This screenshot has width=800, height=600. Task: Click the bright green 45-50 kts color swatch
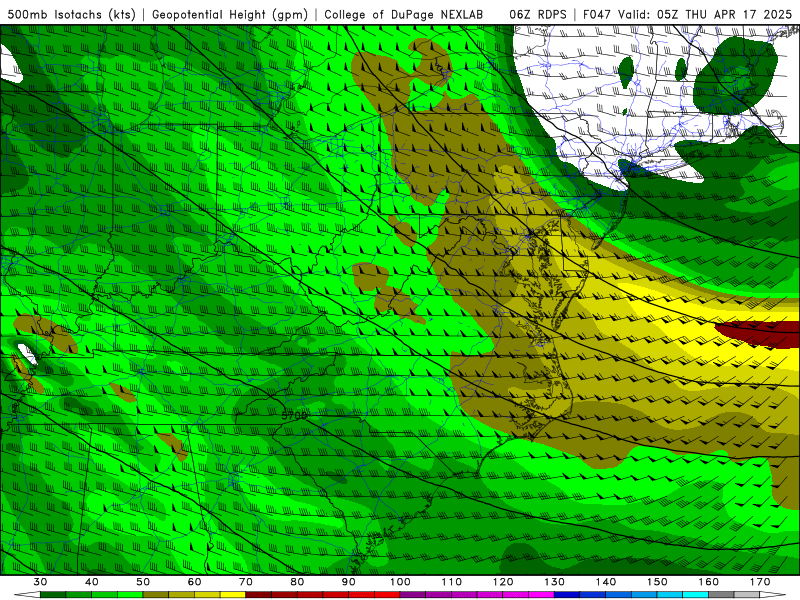click(x=130, y=595)
